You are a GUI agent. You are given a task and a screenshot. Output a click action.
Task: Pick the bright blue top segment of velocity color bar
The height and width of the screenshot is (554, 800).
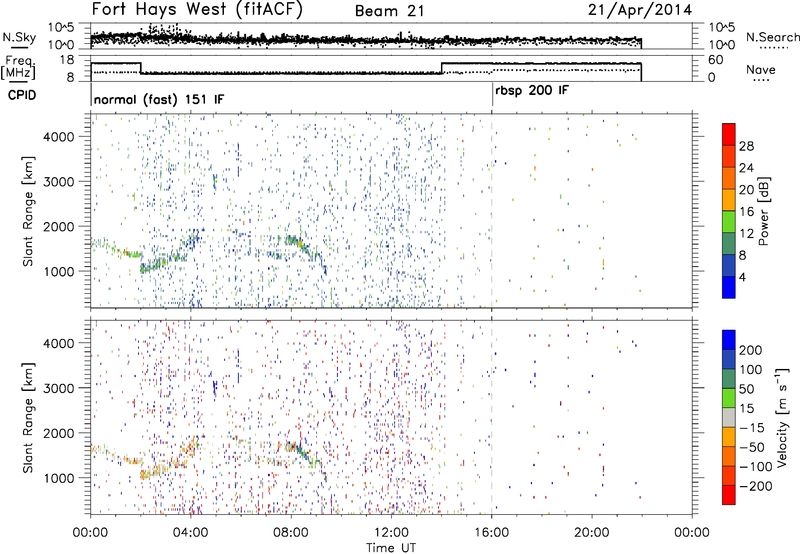tap(729, 340)
